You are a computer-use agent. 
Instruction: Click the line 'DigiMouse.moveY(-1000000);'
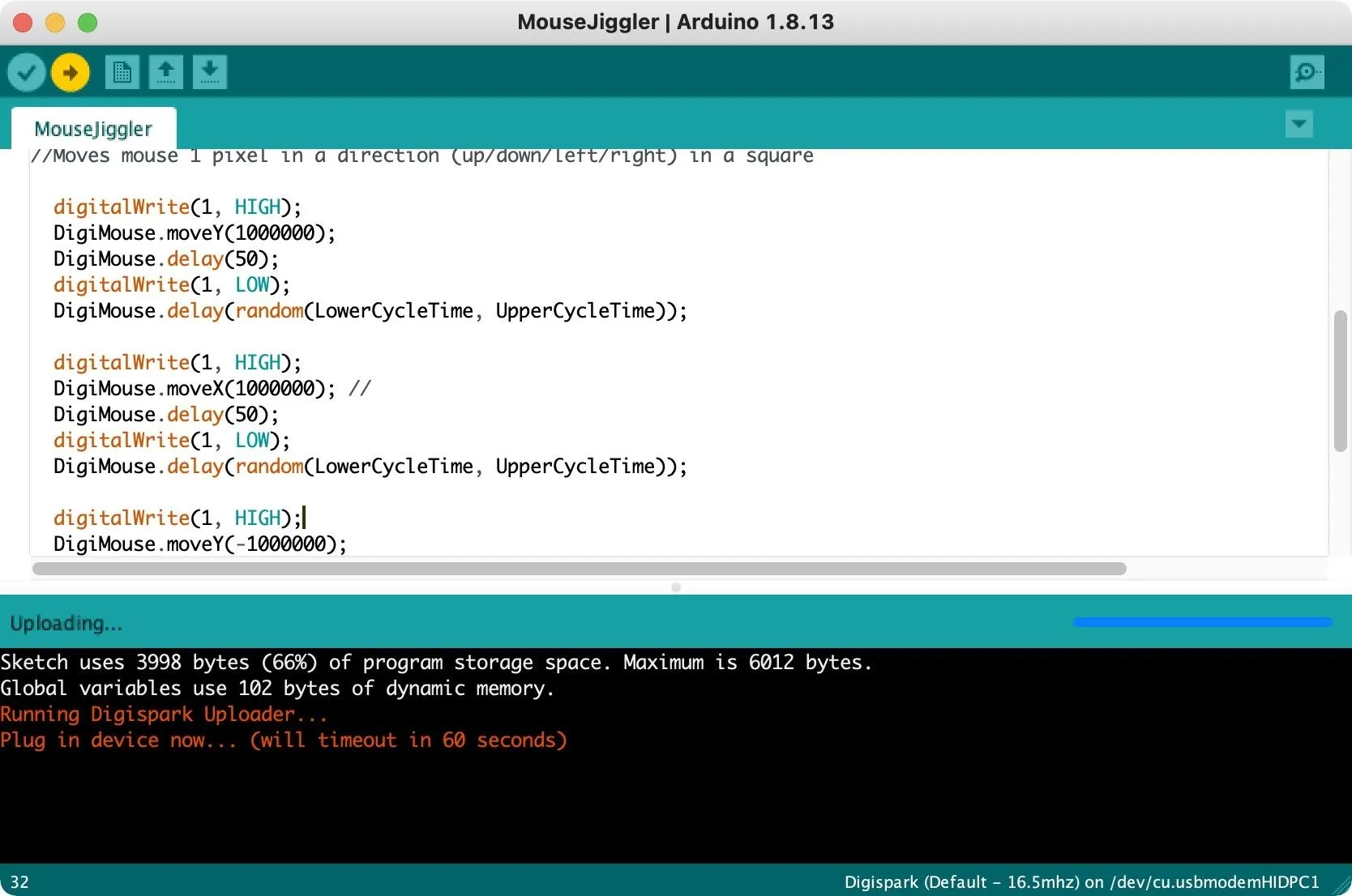coord(200,544)
